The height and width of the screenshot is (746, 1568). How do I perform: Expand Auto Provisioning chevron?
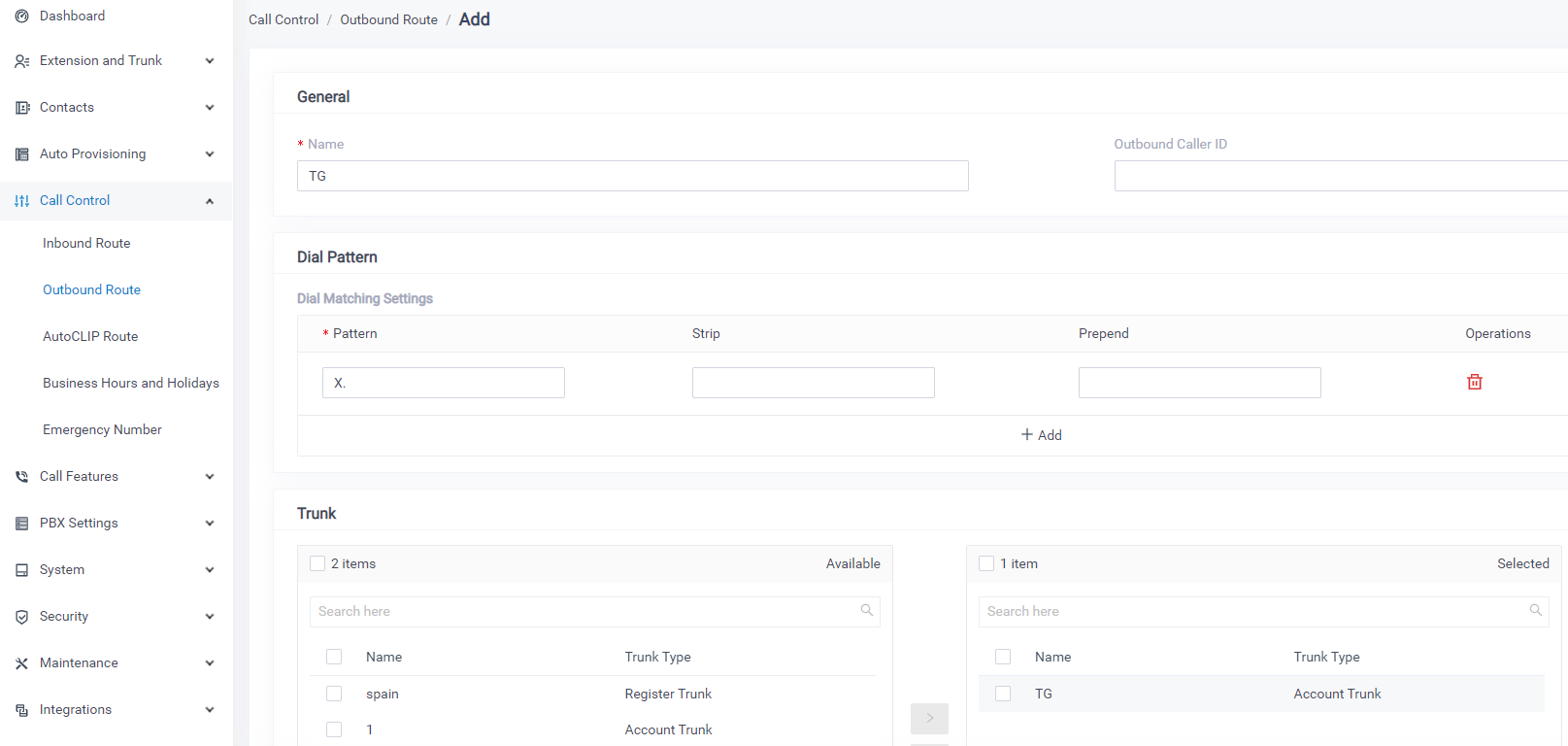point(210,154)
